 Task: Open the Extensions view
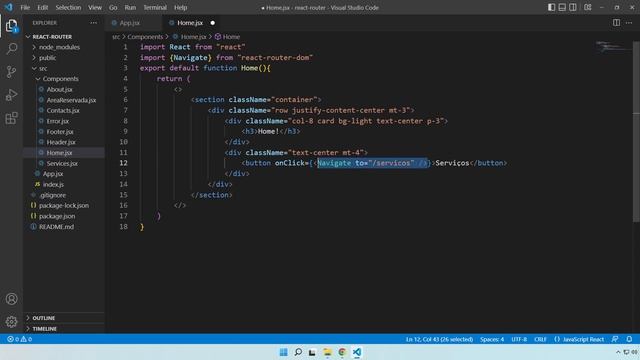click(11, 118)
